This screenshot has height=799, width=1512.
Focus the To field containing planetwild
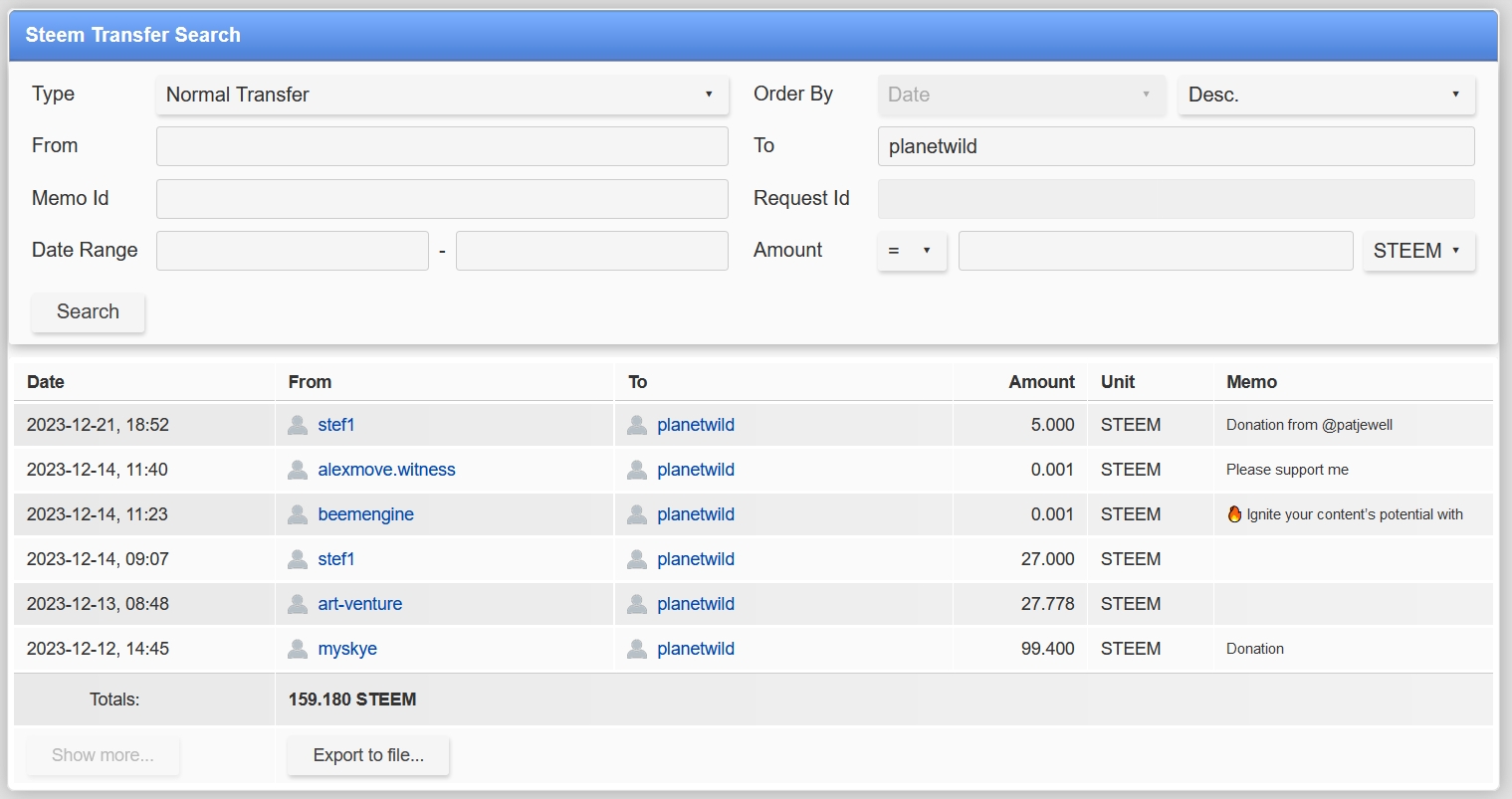tap(1176, 146)
